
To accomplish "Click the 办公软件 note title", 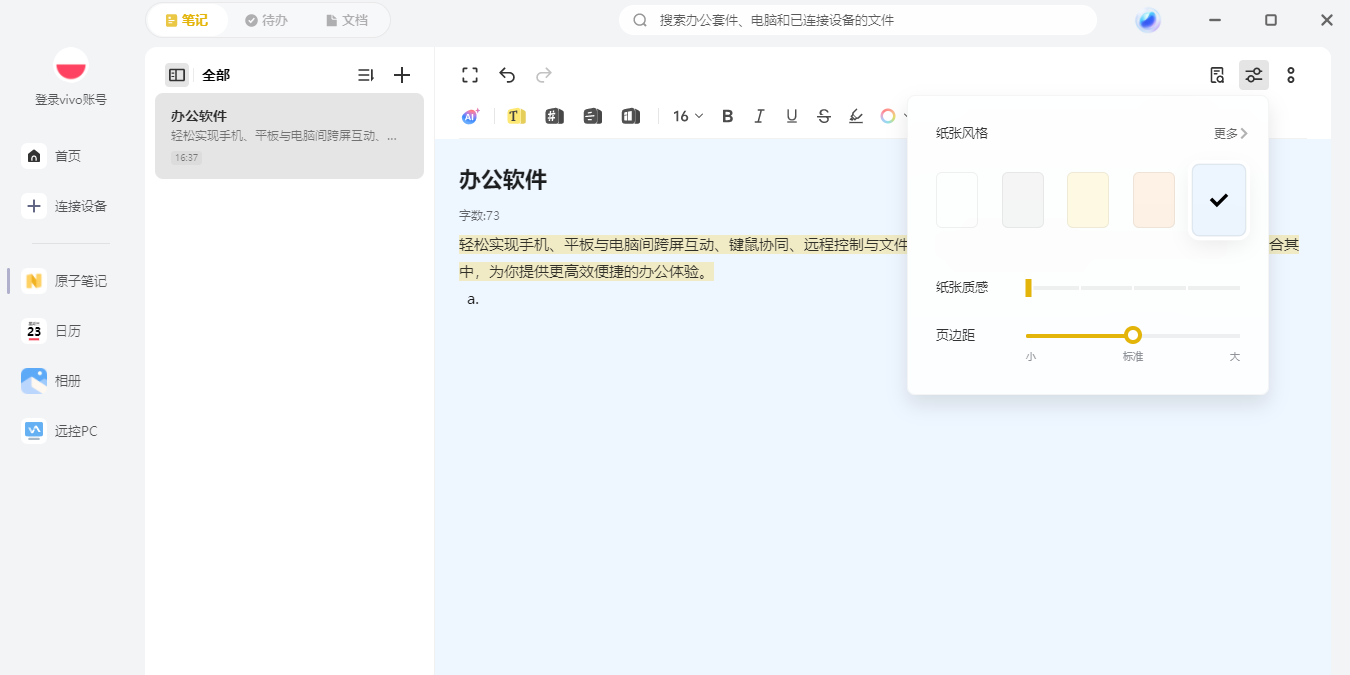I will (503, 180).
